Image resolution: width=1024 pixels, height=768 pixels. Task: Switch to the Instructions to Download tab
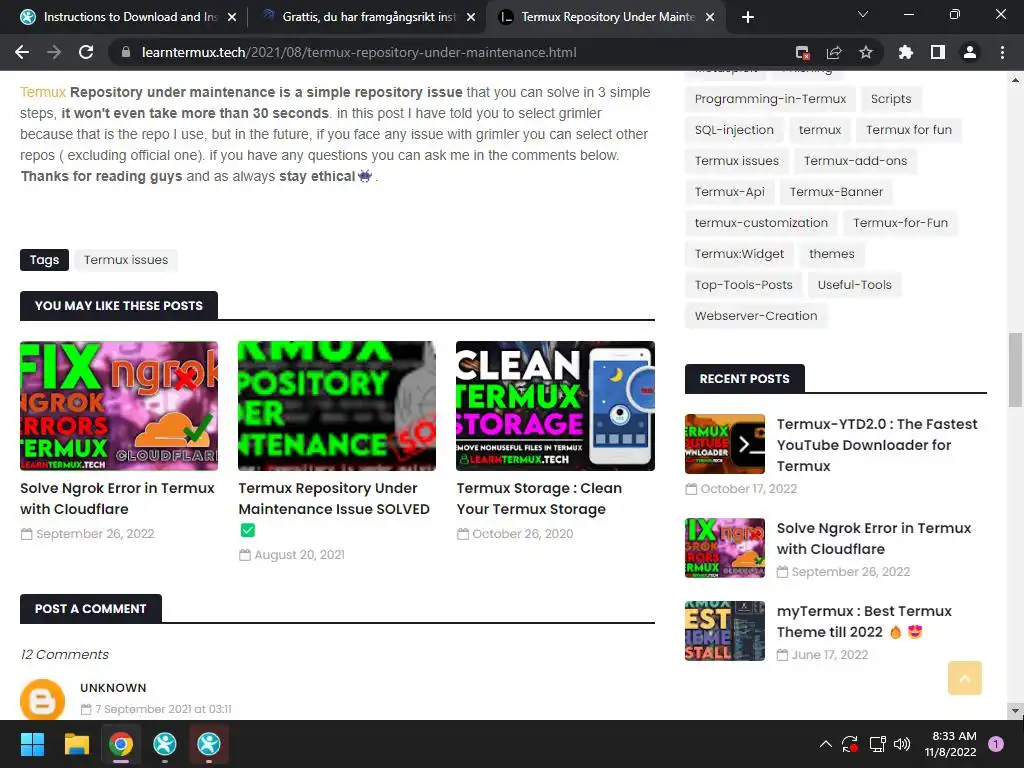tap(127, 17)
